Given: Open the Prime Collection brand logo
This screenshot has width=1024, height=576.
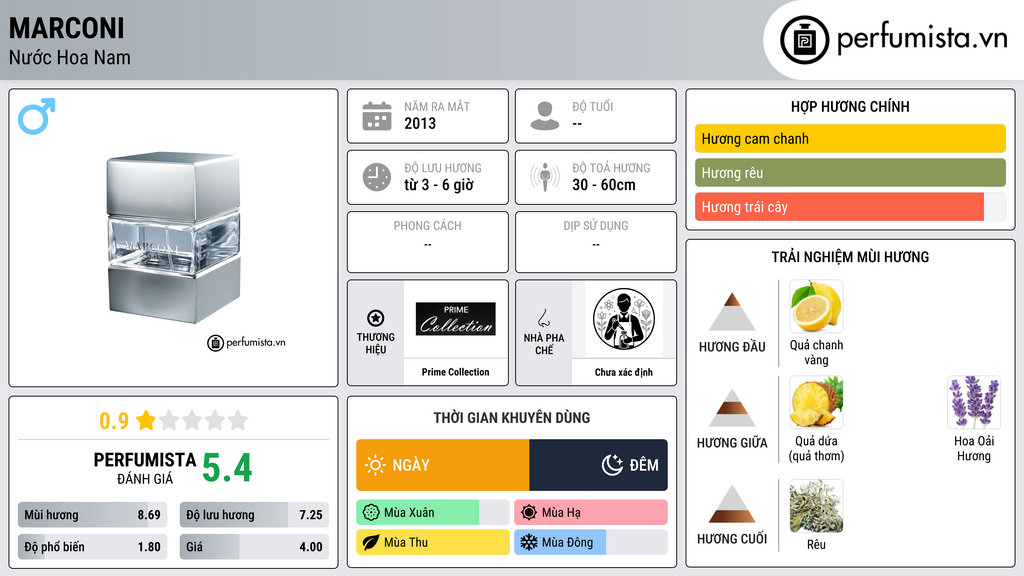Looking at the screenshot, I should pyautogui.click(x=456, y=319).
